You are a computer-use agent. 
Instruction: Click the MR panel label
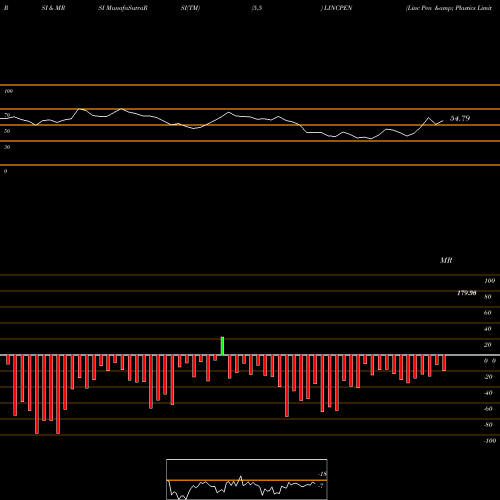click(x=446, y=260)
